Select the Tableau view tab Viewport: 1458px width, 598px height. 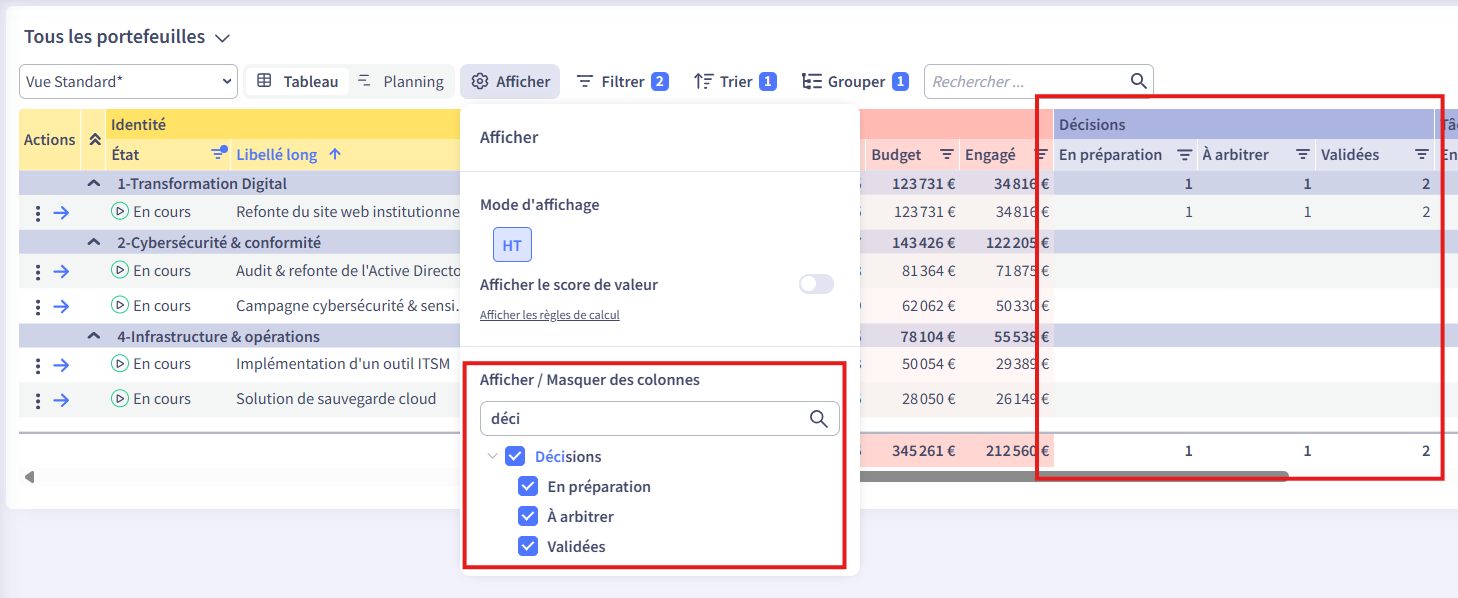[298, 82]
